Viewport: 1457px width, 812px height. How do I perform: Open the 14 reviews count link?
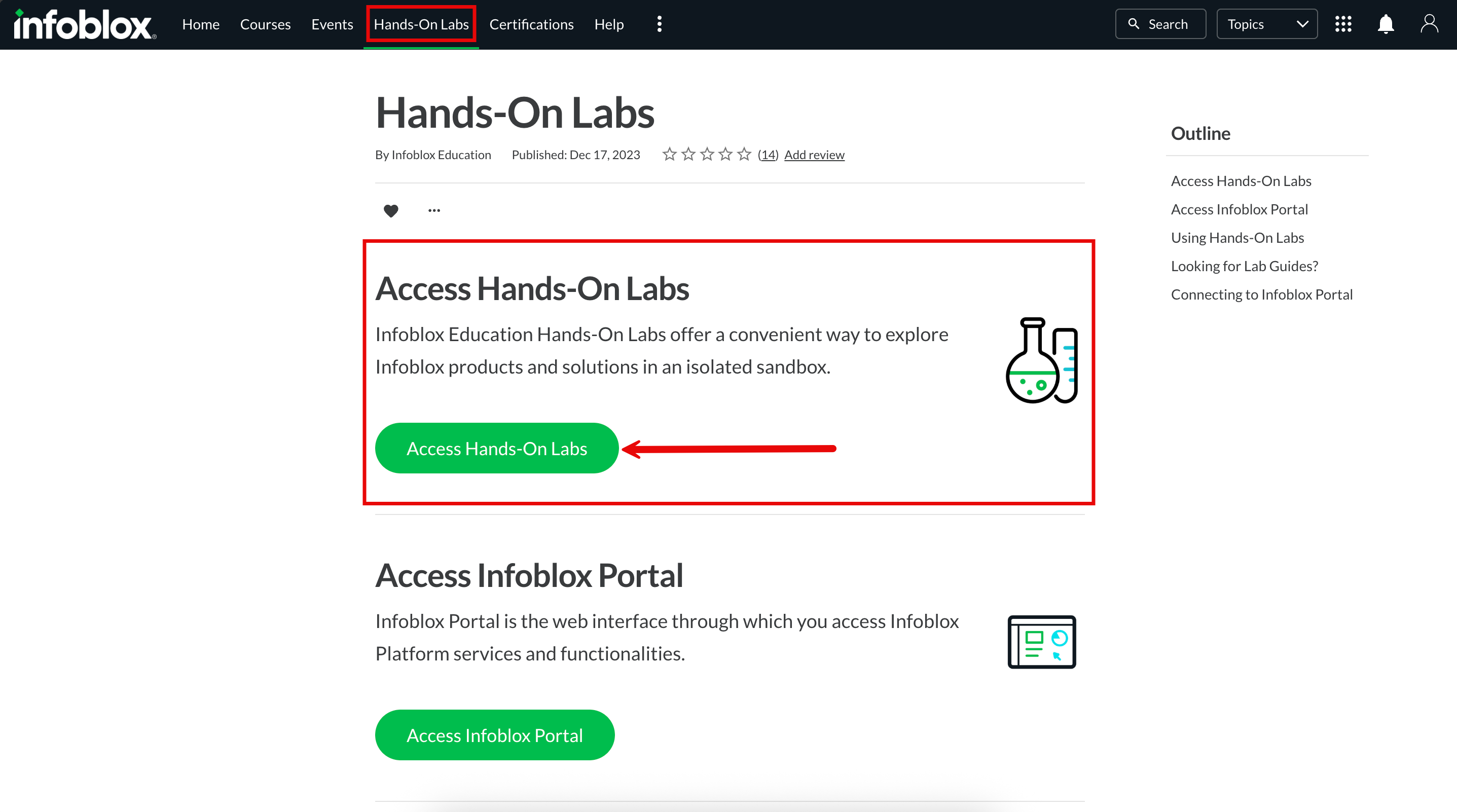click(768, 155)
